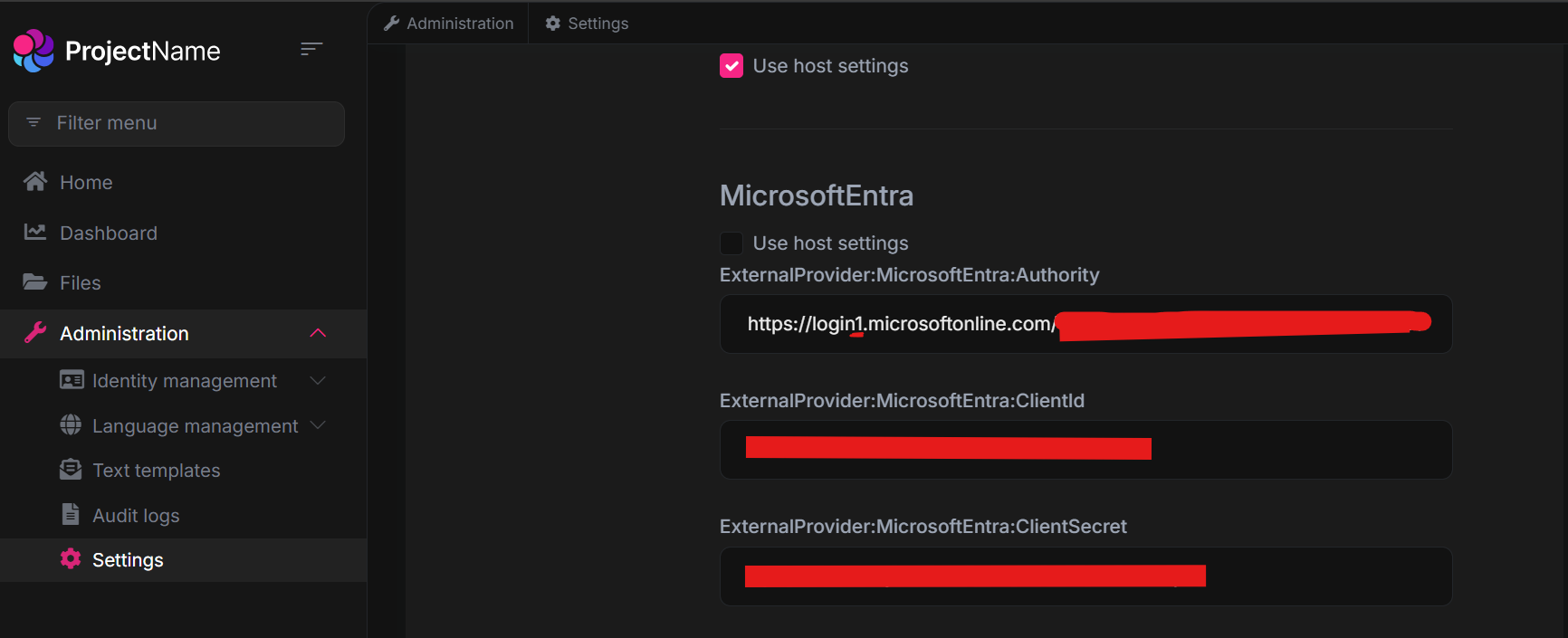
Task: Open the Administration breadcrumb tab
Action: coord(449,24)
